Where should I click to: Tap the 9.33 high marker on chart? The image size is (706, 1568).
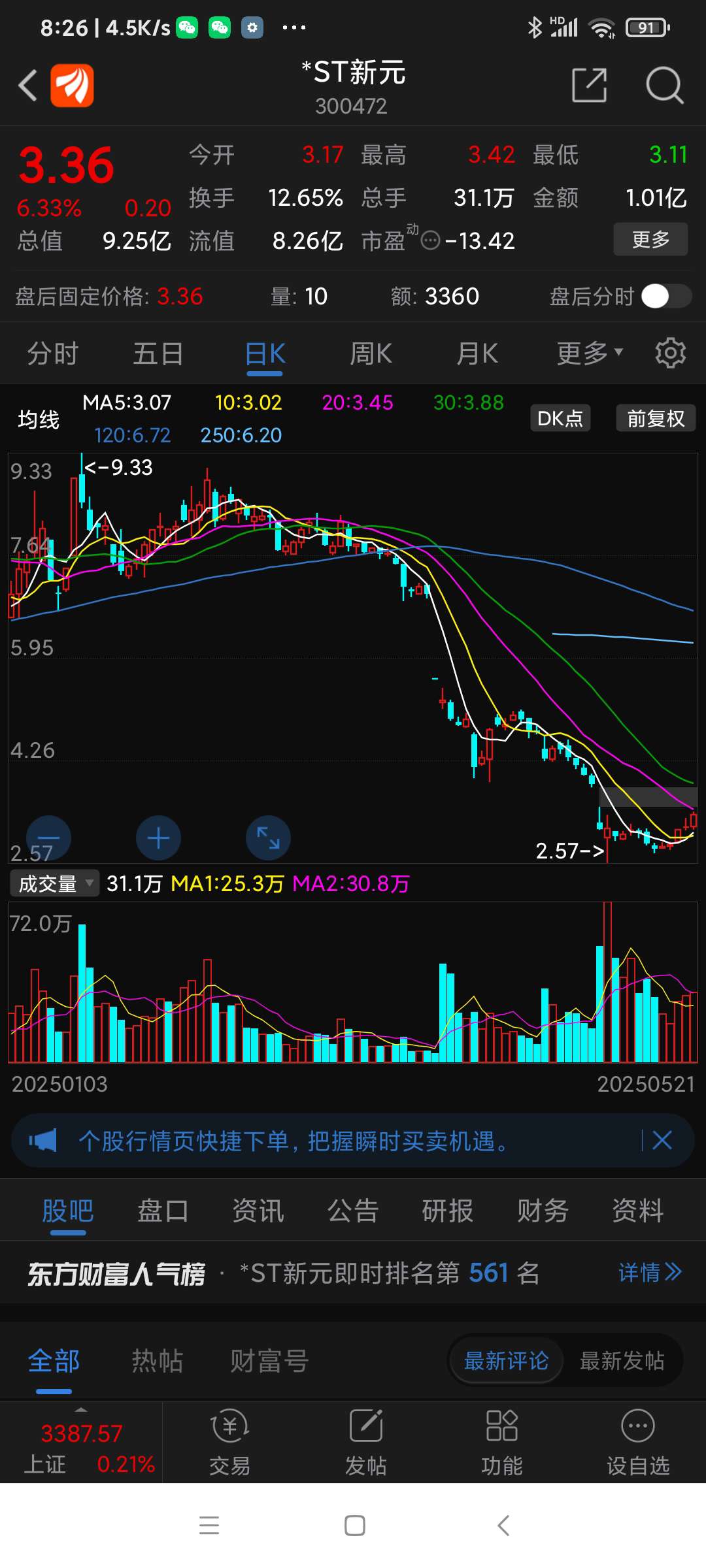(118, 467)
